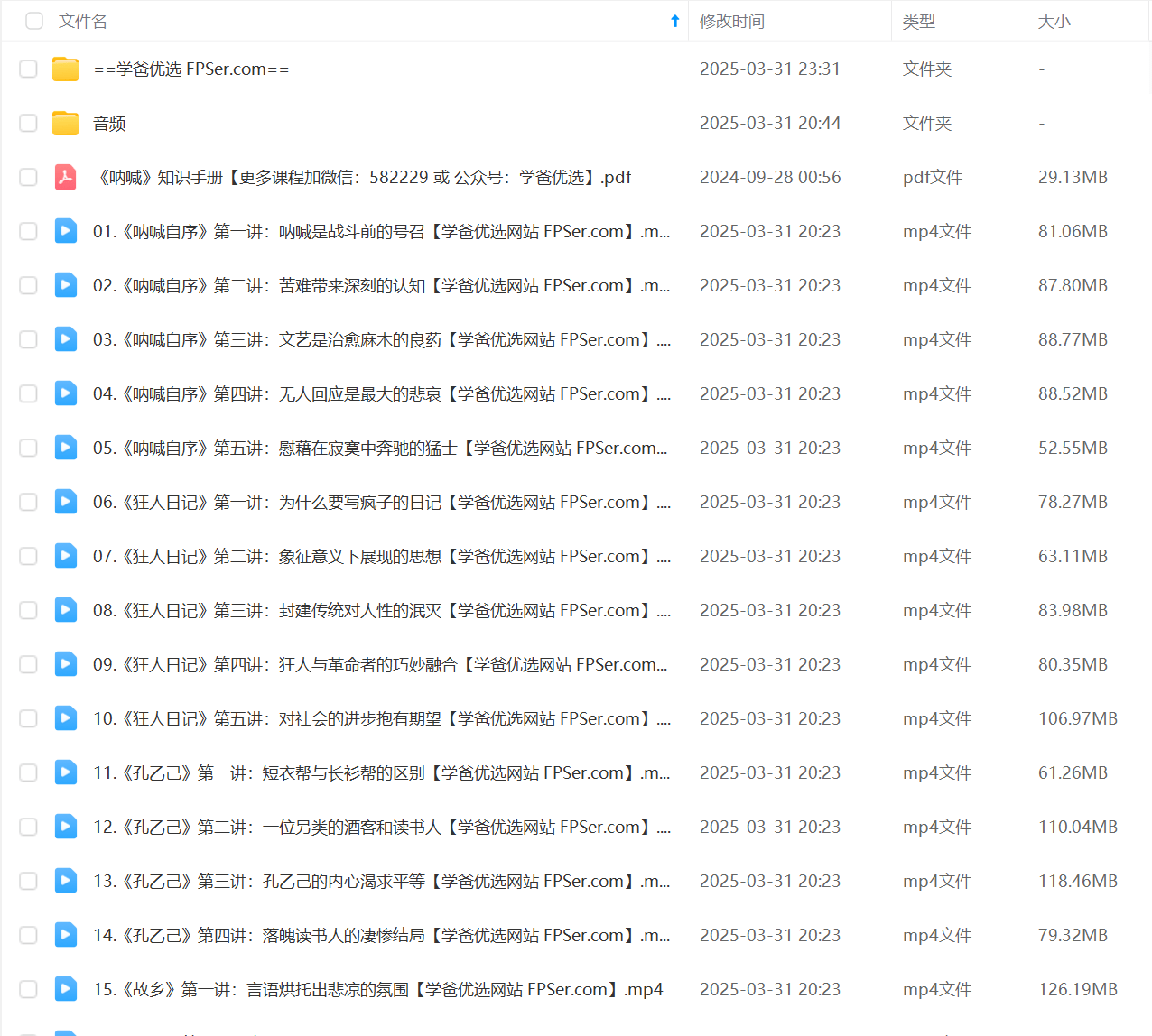The width and height of the screenshot is (1152, 1036).
Task: Click video icon for 12.《孔乙己》第二讲
Action: 65,827
